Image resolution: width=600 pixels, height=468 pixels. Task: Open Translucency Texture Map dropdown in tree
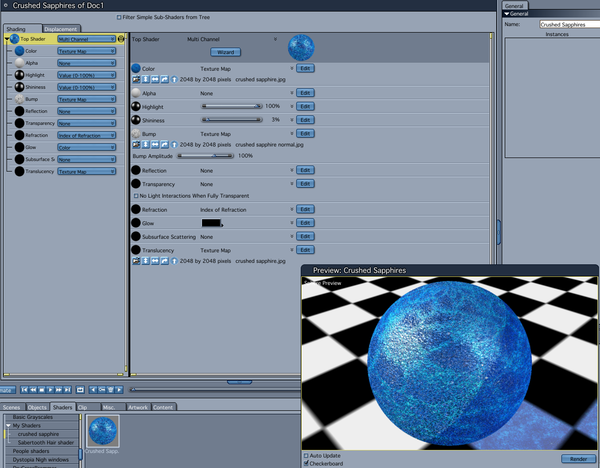[x=86, y=171]
